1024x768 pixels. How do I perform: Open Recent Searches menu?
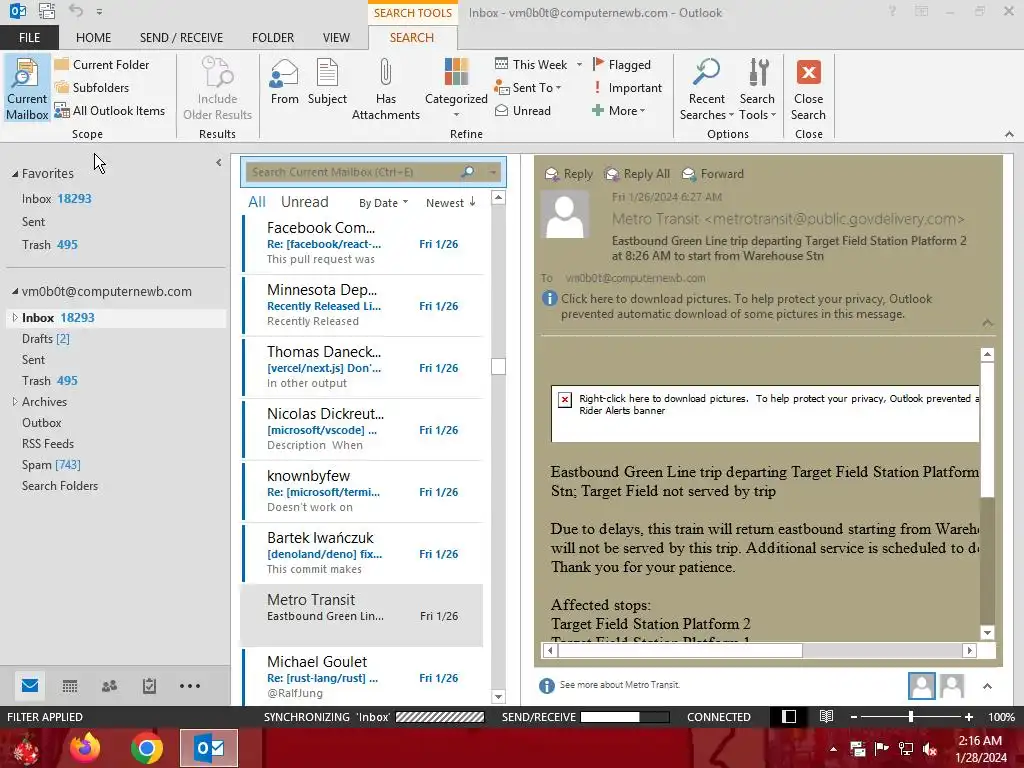pos(707,89)
